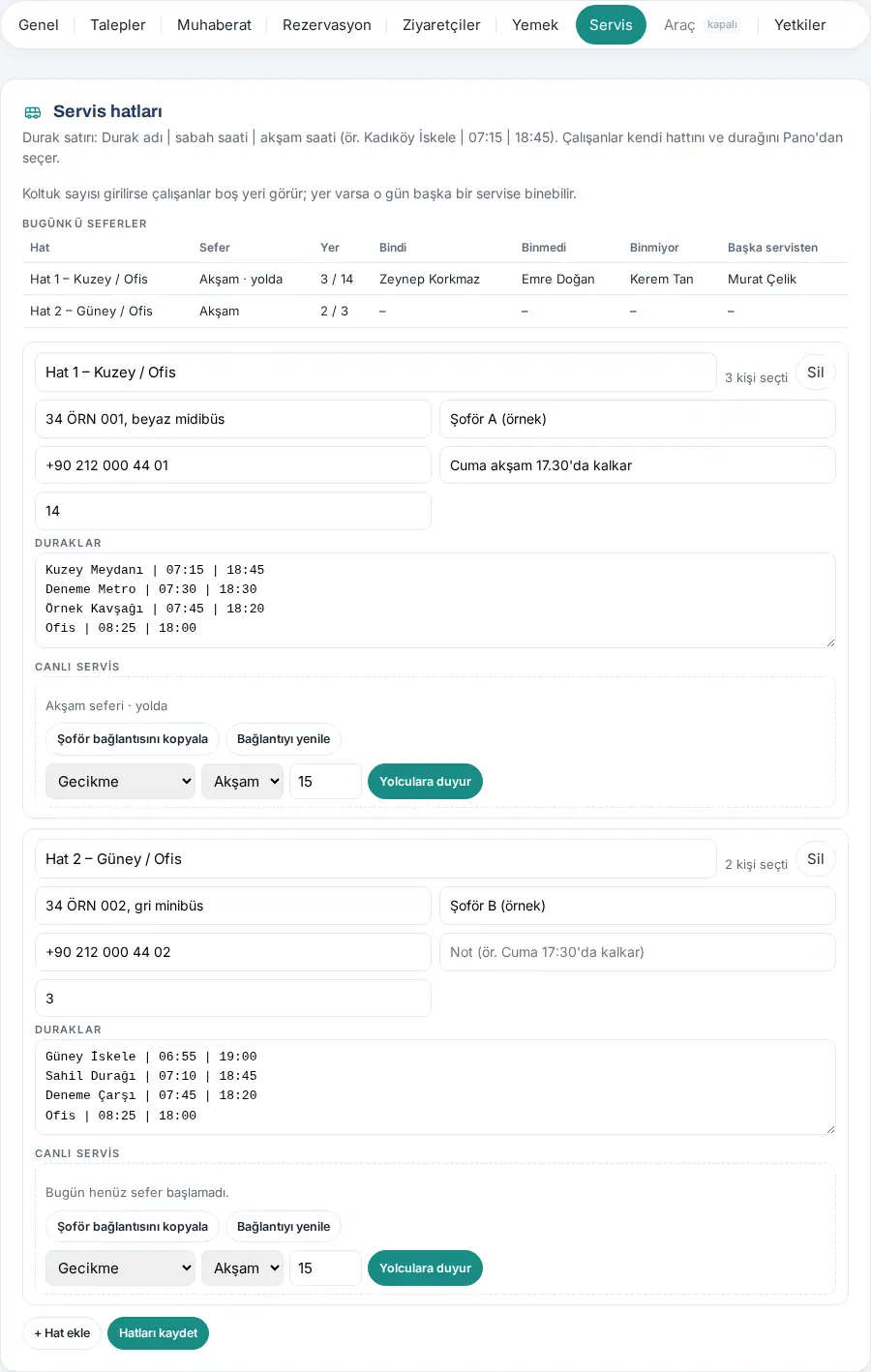Image resolution: width=871 pixels, height=1372 pixels.
Task: Edit the Şoför B (örnek) driver field
Action: 638,906
